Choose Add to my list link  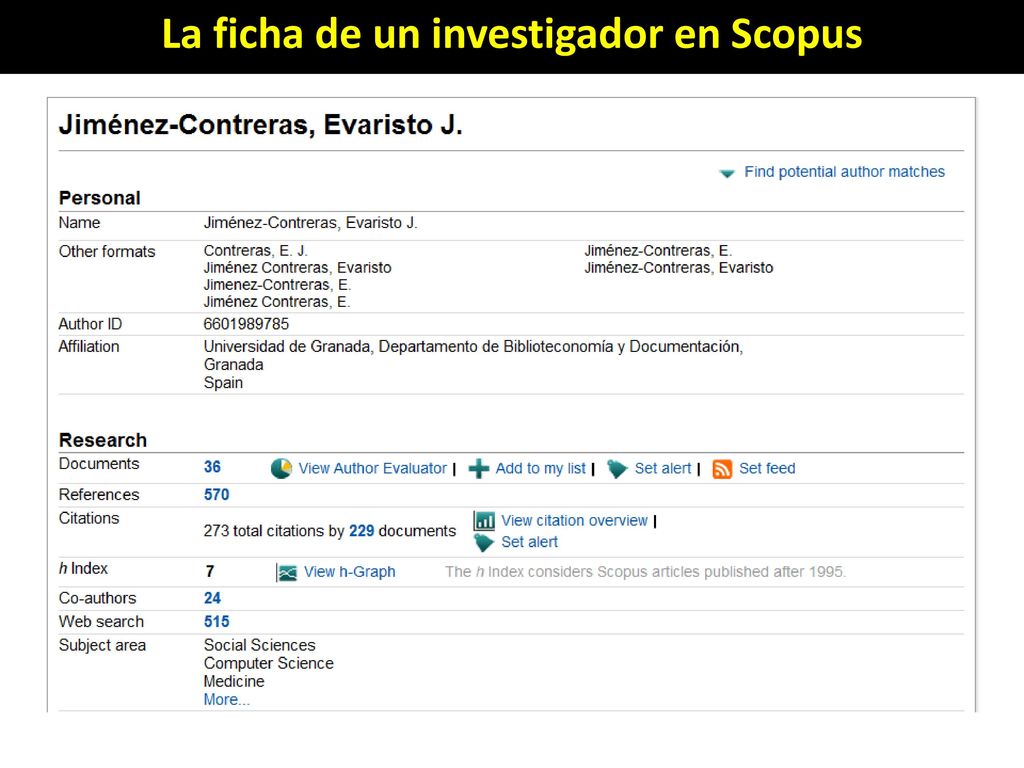(x=541, y=468)
